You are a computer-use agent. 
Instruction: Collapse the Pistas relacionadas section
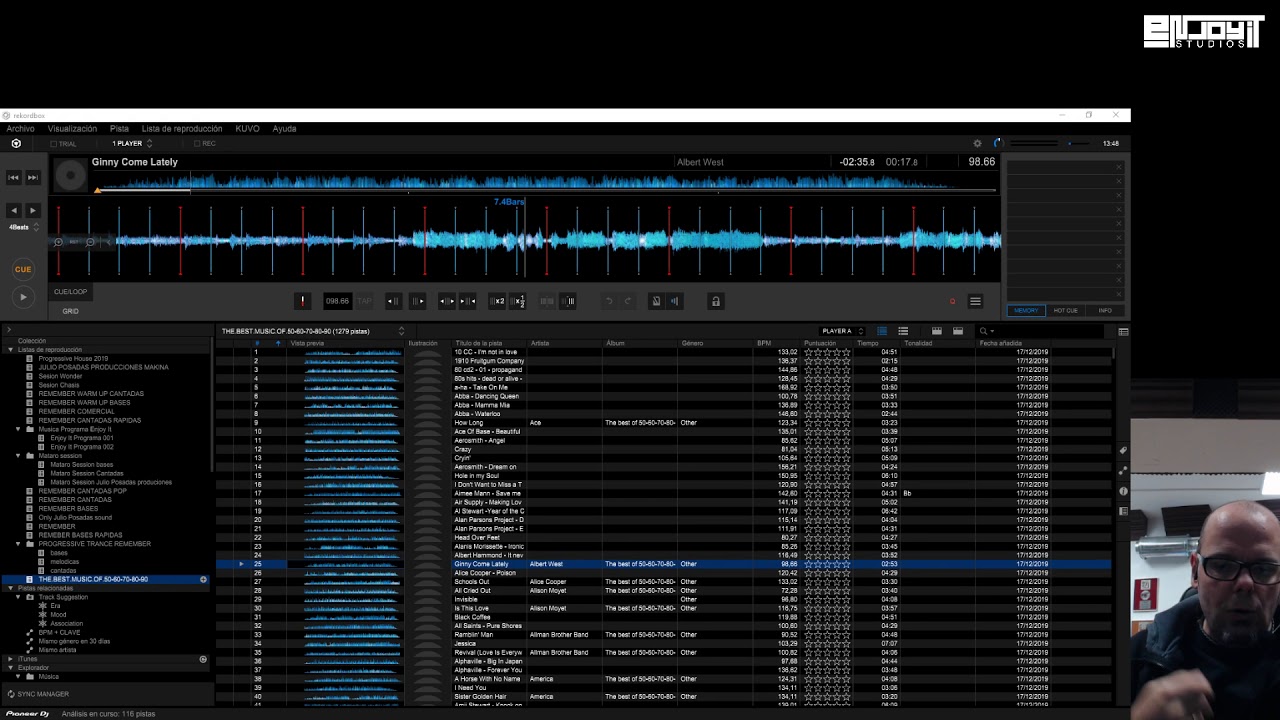pos(10,588)
